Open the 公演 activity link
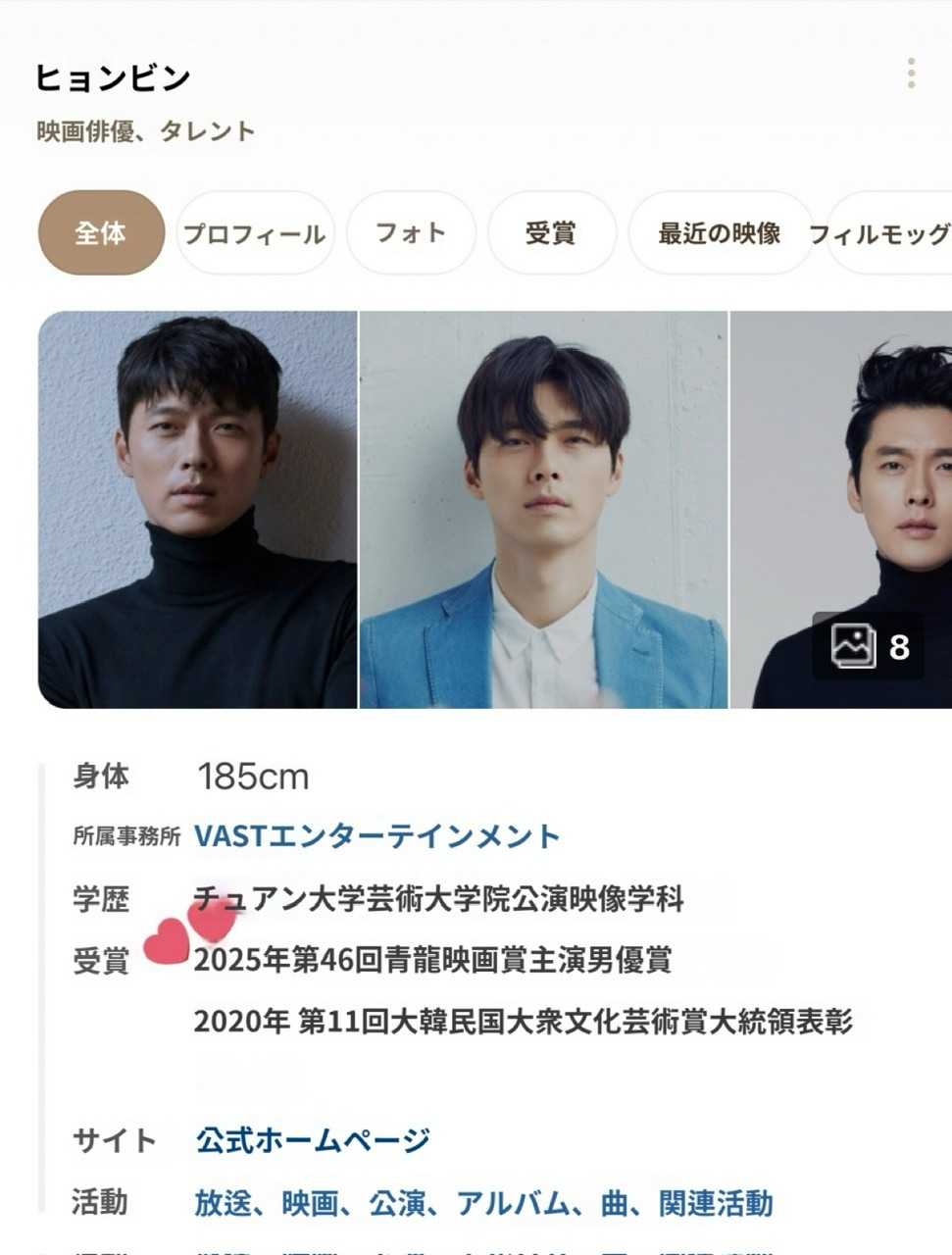 point(397,1202)
